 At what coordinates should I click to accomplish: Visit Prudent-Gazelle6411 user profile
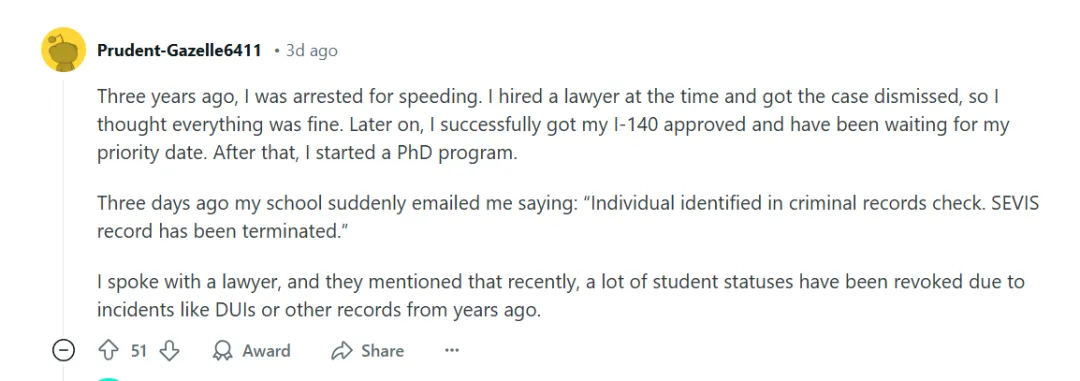tap(179, 50)
